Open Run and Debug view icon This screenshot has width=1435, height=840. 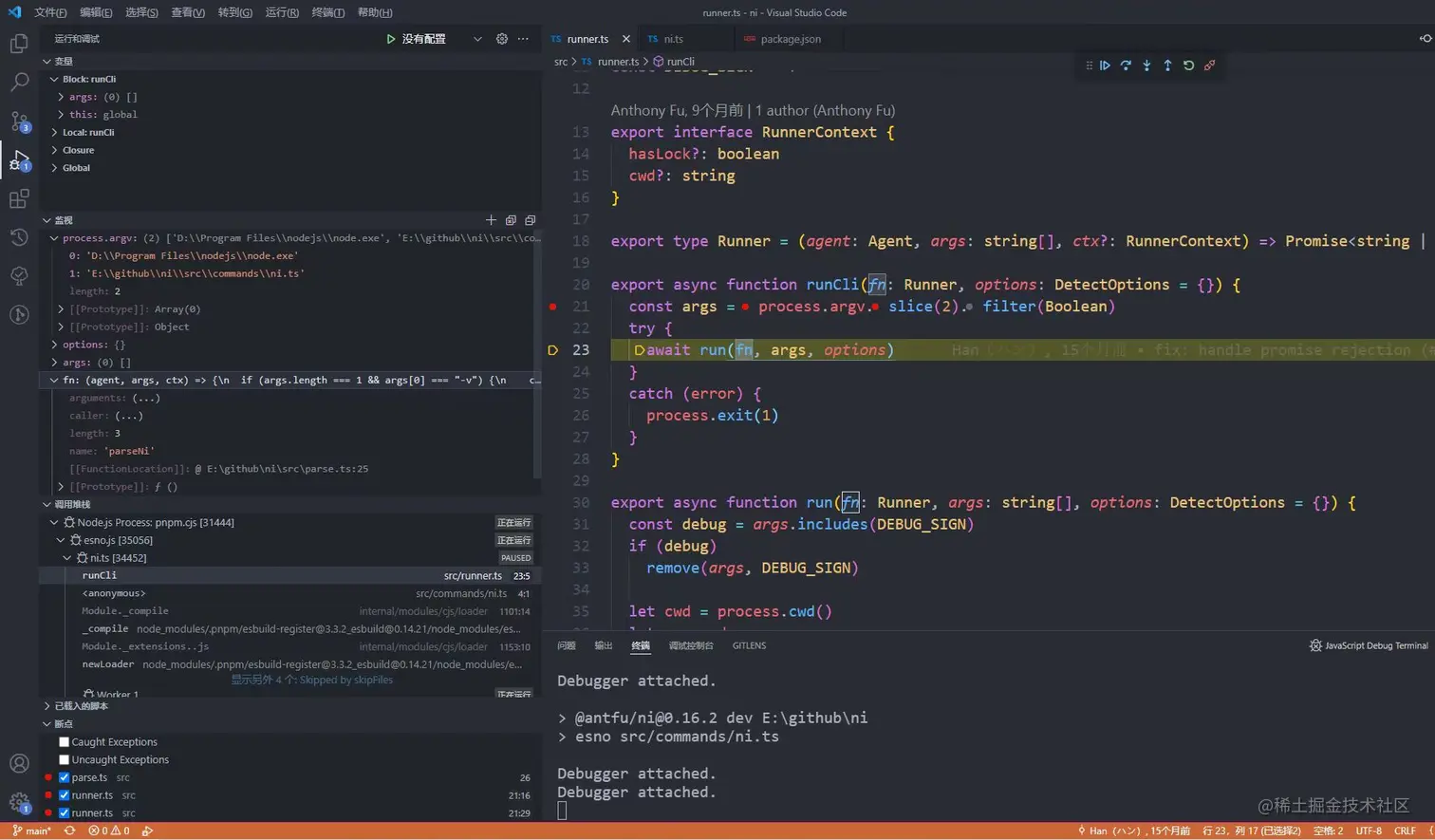point(19,160)
